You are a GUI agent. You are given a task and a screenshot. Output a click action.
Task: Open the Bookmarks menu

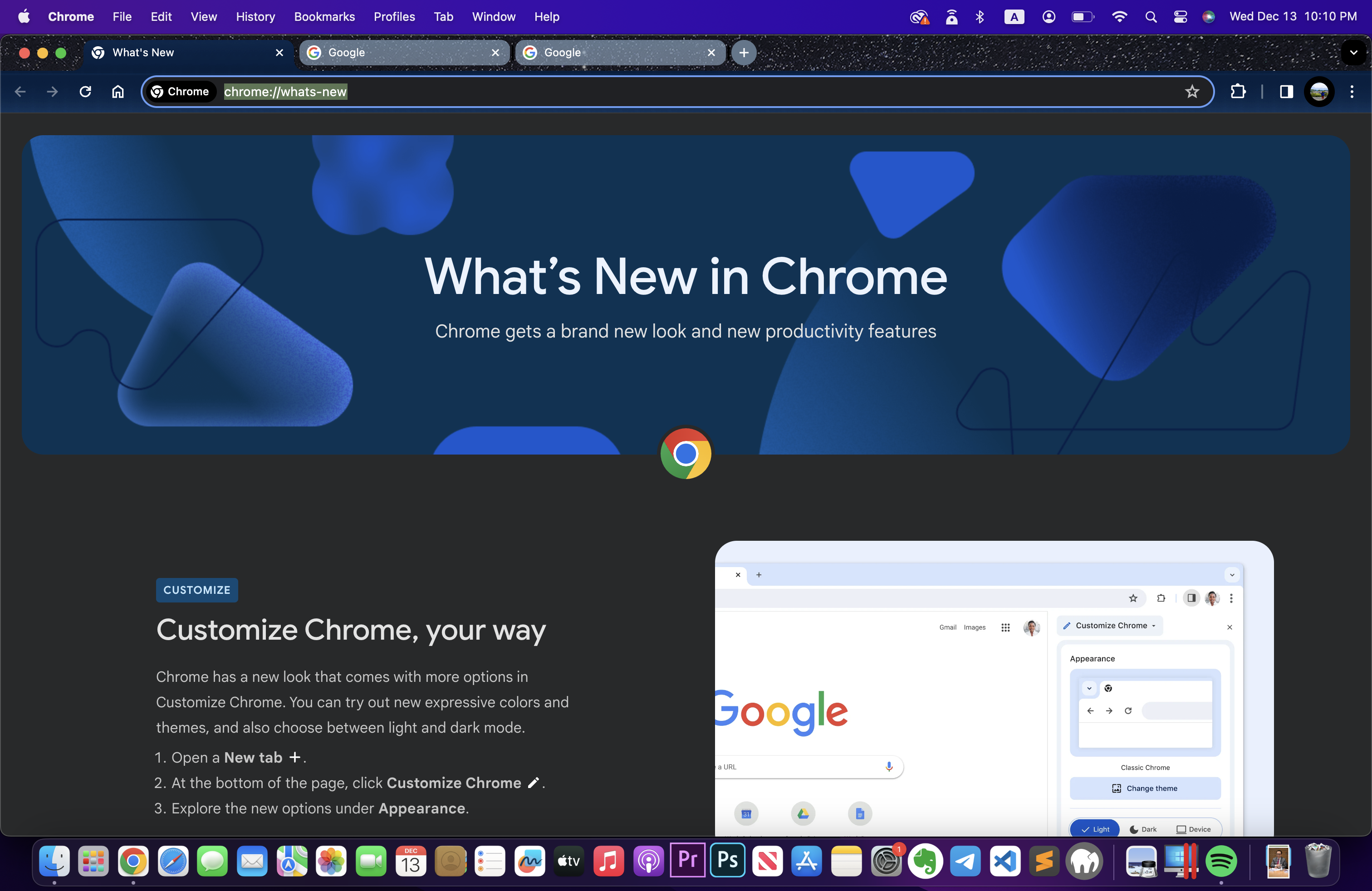pyautogui.click(x=324, y=17)
